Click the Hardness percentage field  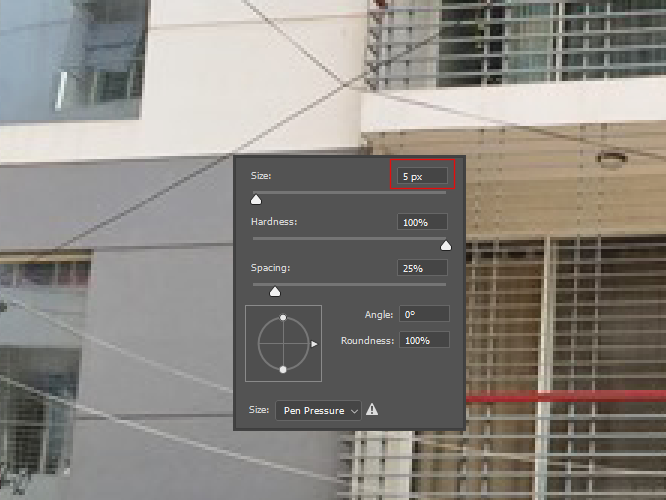(x=422, y=222)
